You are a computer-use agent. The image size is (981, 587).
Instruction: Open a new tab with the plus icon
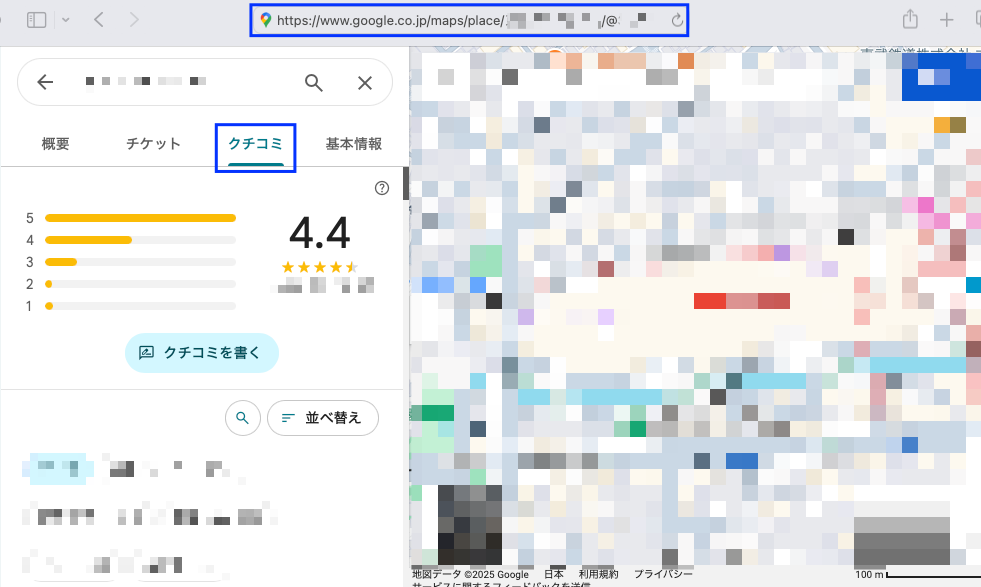coord(946,20)
